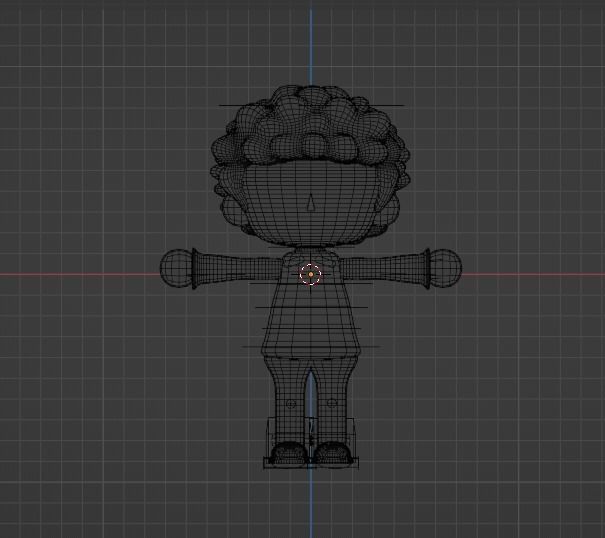Viewport: 605px width, 538px height.
Task: Select the character's face mesh
Action: click(311, 205)
